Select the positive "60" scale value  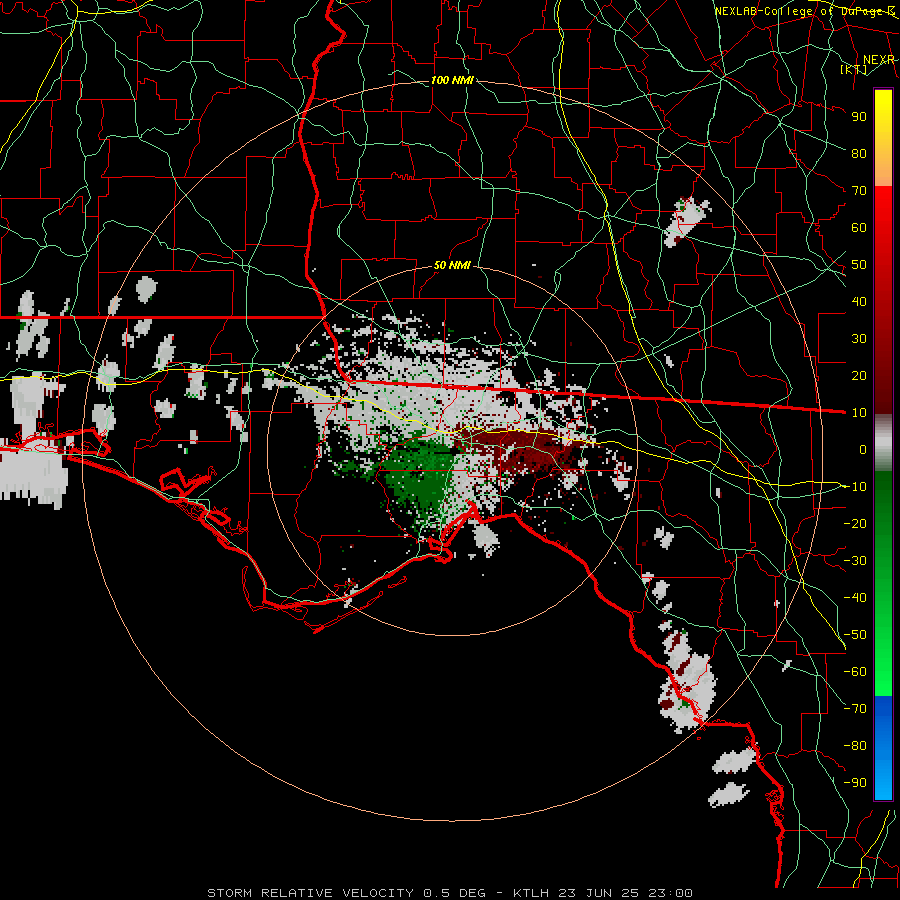click(859, 227)
